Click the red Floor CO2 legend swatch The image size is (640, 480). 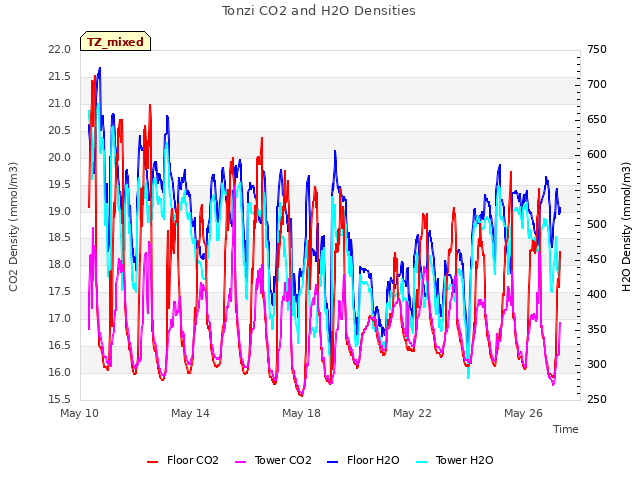[153, 462]
